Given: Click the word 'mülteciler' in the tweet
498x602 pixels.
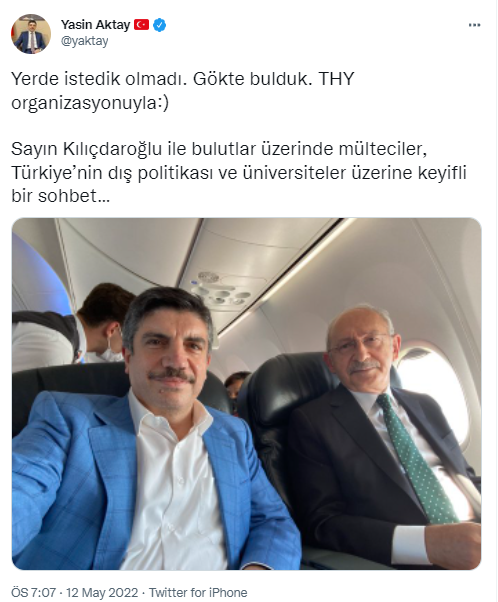Looking at the screenshot, I should [x=383, y=149].
